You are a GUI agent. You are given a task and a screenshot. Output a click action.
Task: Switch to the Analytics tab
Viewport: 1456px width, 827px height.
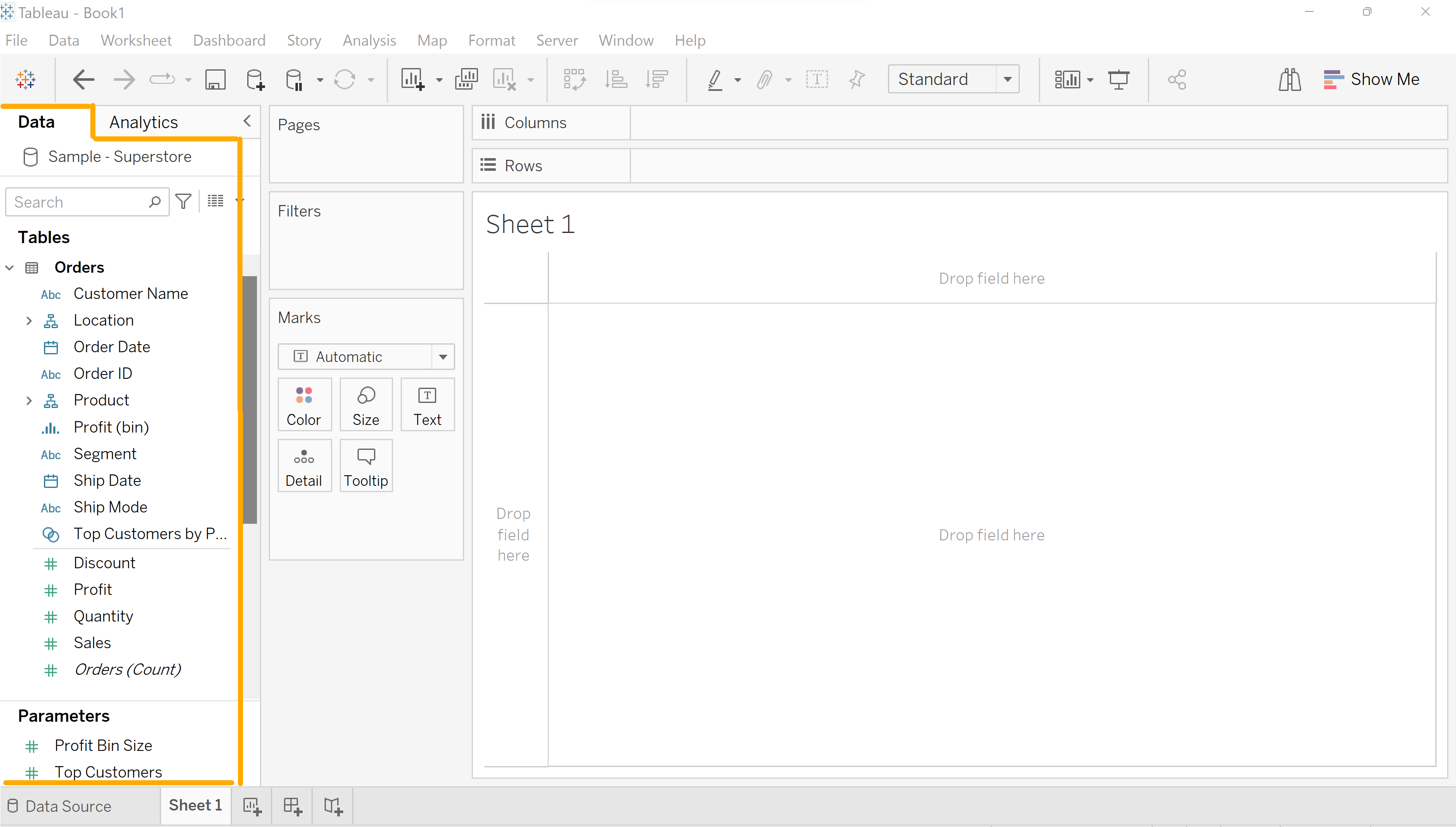pos(144,122)
